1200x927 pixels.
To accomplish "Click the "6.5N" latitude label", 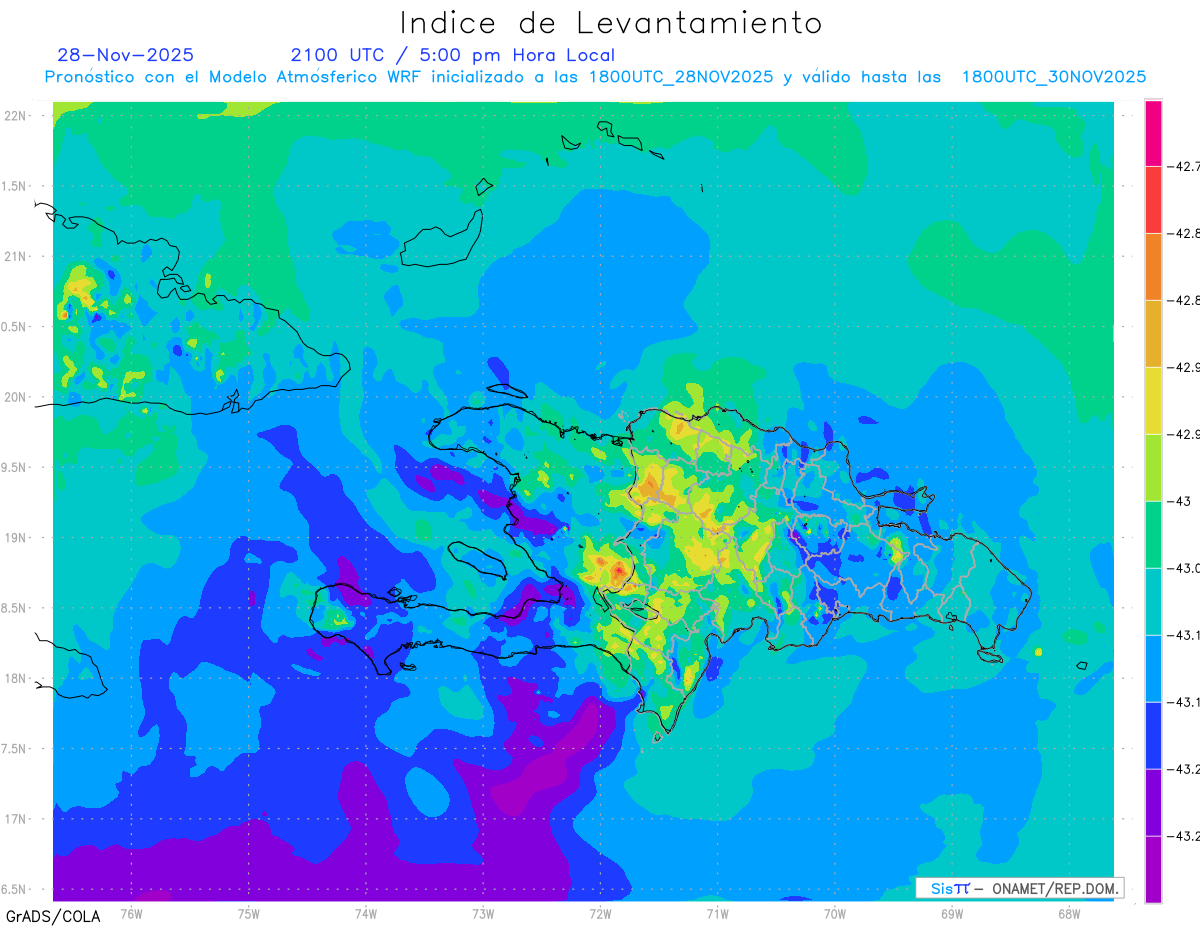I will point(15,889).
